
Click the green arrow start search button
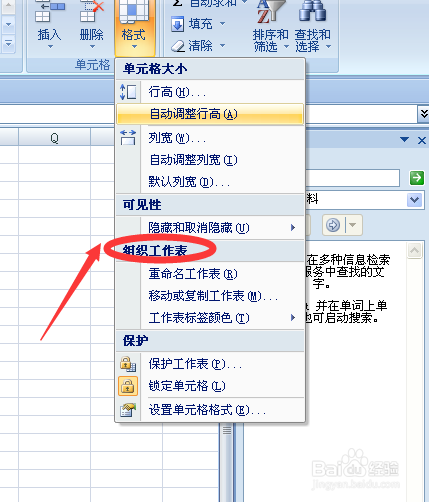(x=417, y=178)
